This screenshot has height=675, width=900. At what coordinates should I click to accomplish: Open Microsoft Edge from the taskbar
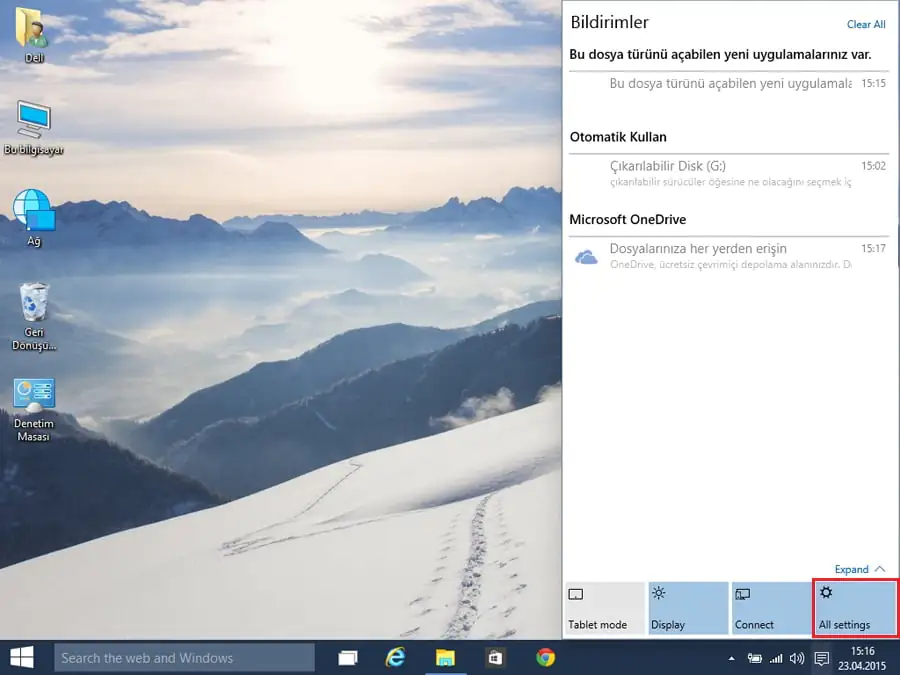pos(396,658)
